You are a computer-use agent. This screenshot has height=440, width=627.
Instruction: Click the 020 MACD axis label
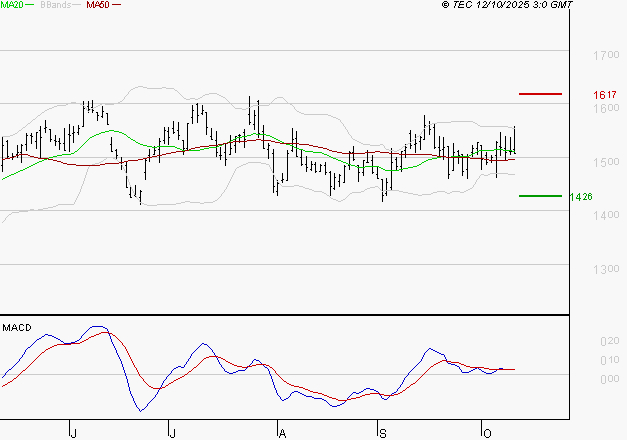tap(609, 342)
